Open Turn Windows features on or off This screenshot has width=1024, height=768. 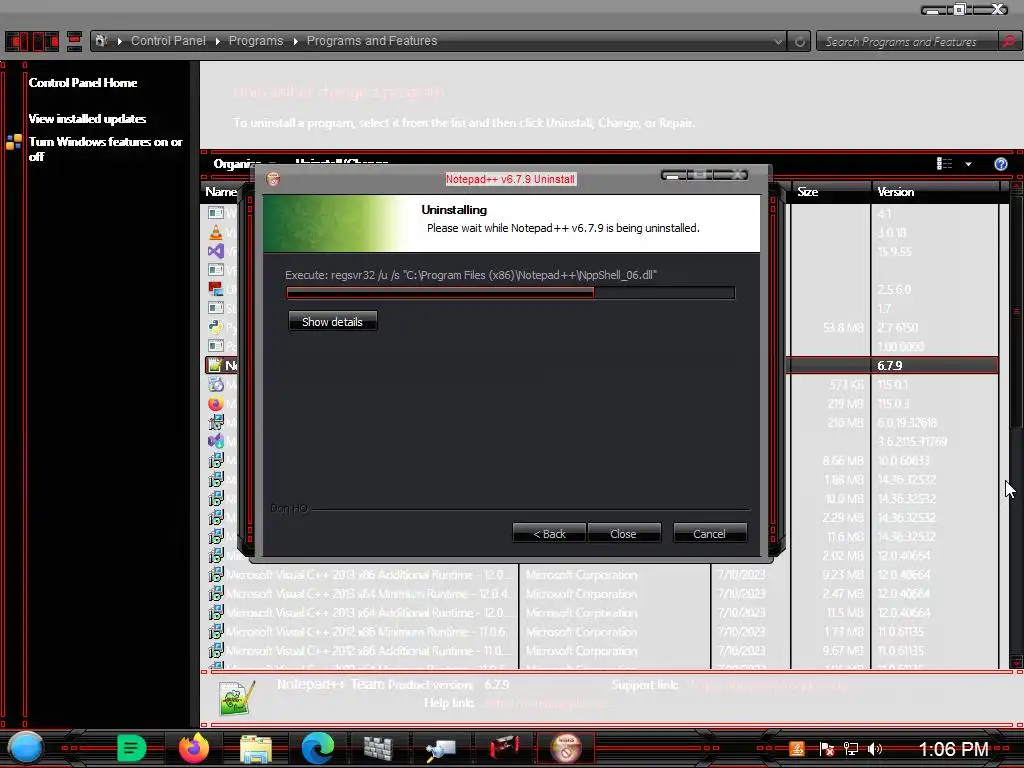105,149
